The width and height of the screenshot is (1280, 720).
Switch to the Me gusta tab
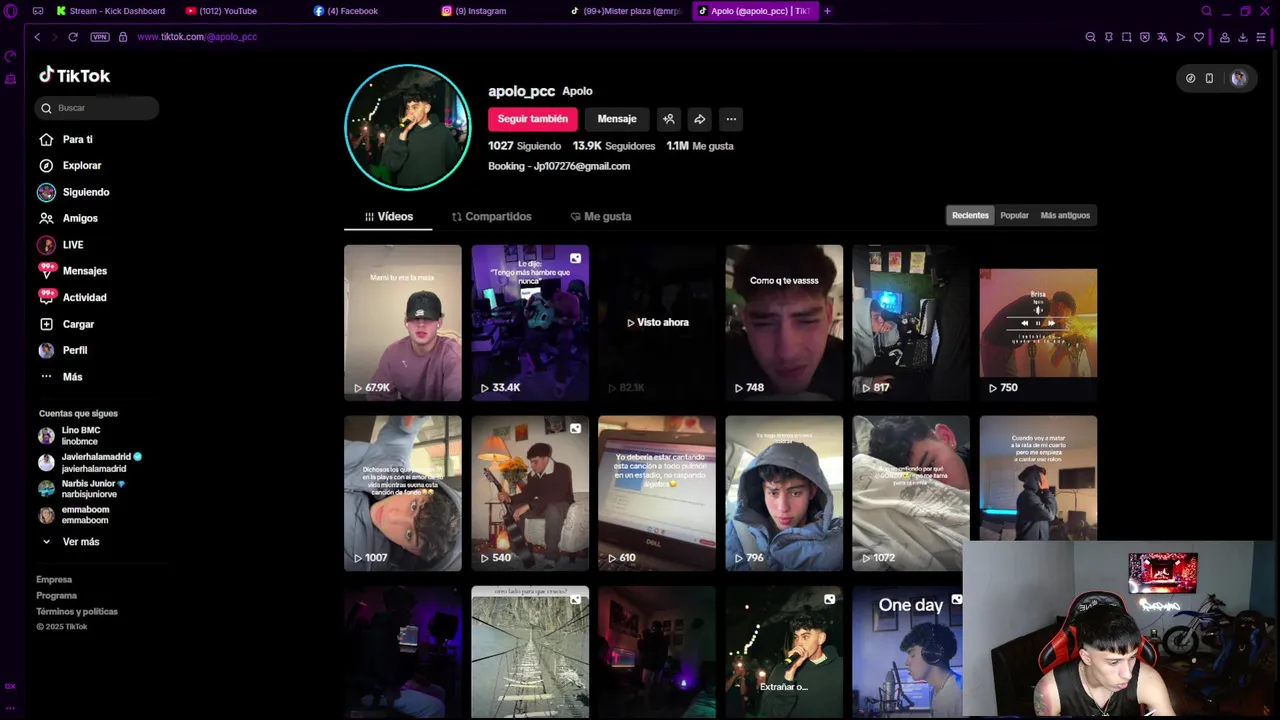point(600,216)
